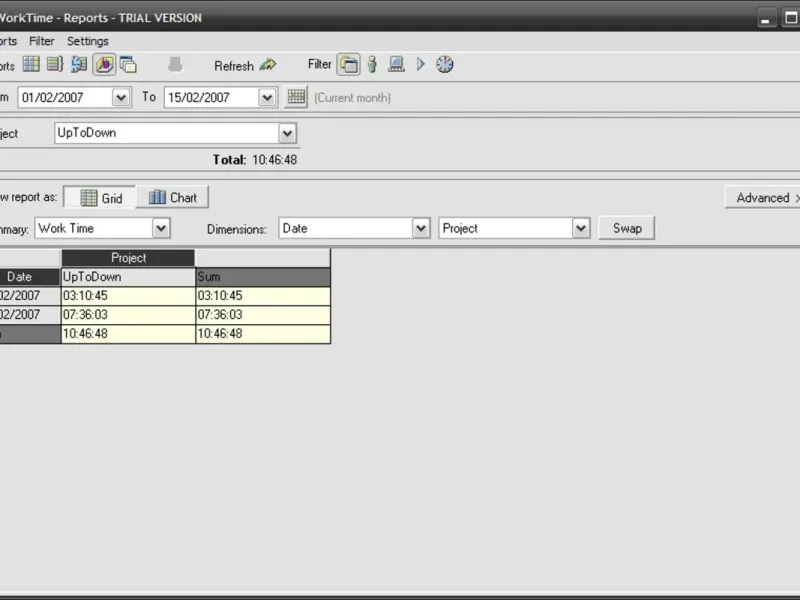Viewport: 800px width, 600px height.
Task: Select the highlighted 3D chart report icon
Action: point(104,65)
